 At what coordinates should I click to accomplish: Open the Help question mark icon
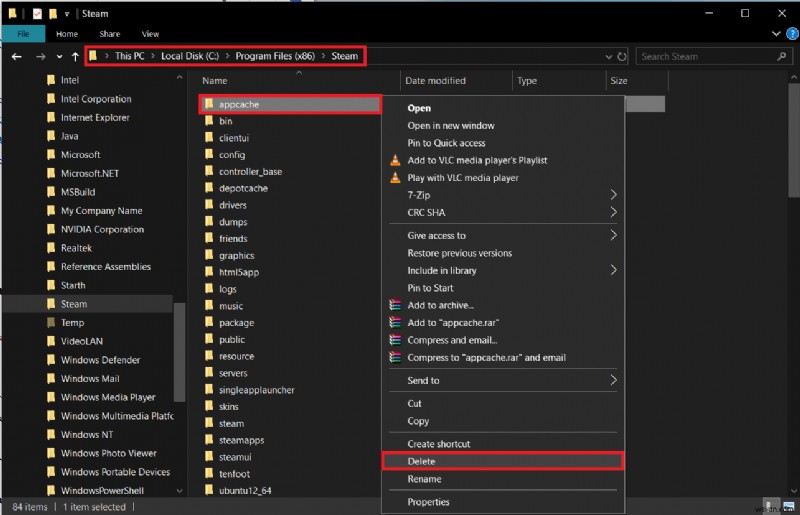coord(792,34)
